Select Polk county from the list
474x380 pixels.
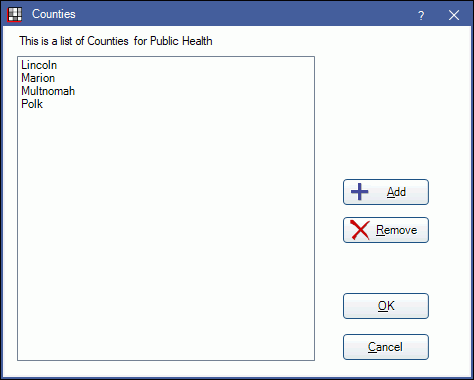coord(32,104)
